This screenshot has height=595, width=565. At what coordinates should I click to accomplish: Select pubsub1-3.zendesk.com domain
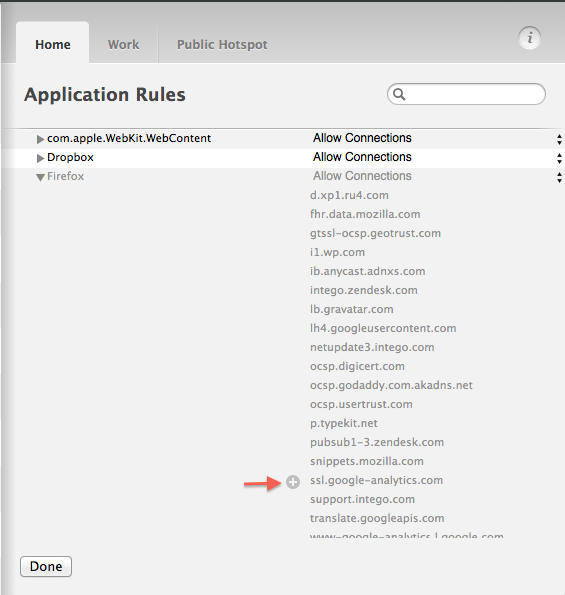point(377,442)
